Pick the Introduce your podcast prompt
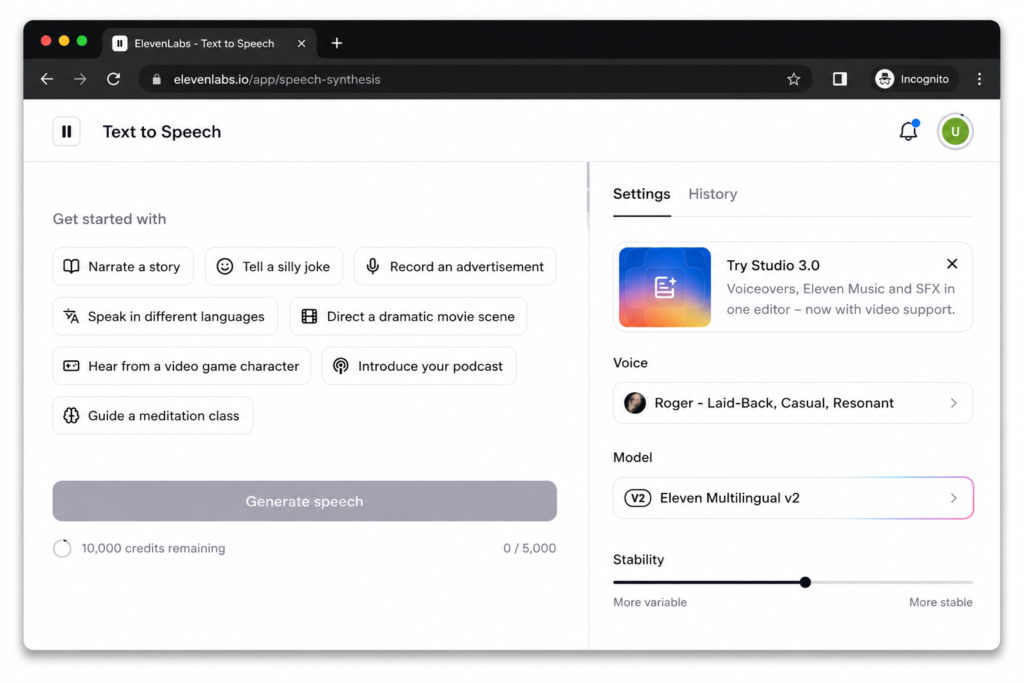 pos(419,366)
